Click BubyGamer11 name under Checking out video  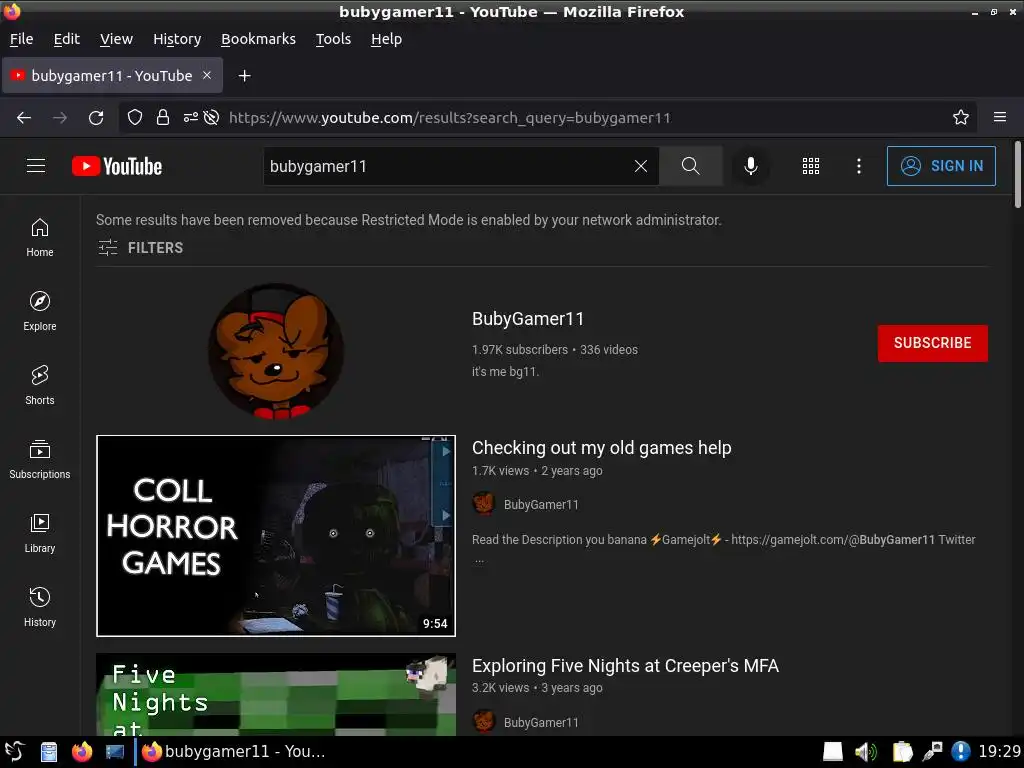click(541, 505)
